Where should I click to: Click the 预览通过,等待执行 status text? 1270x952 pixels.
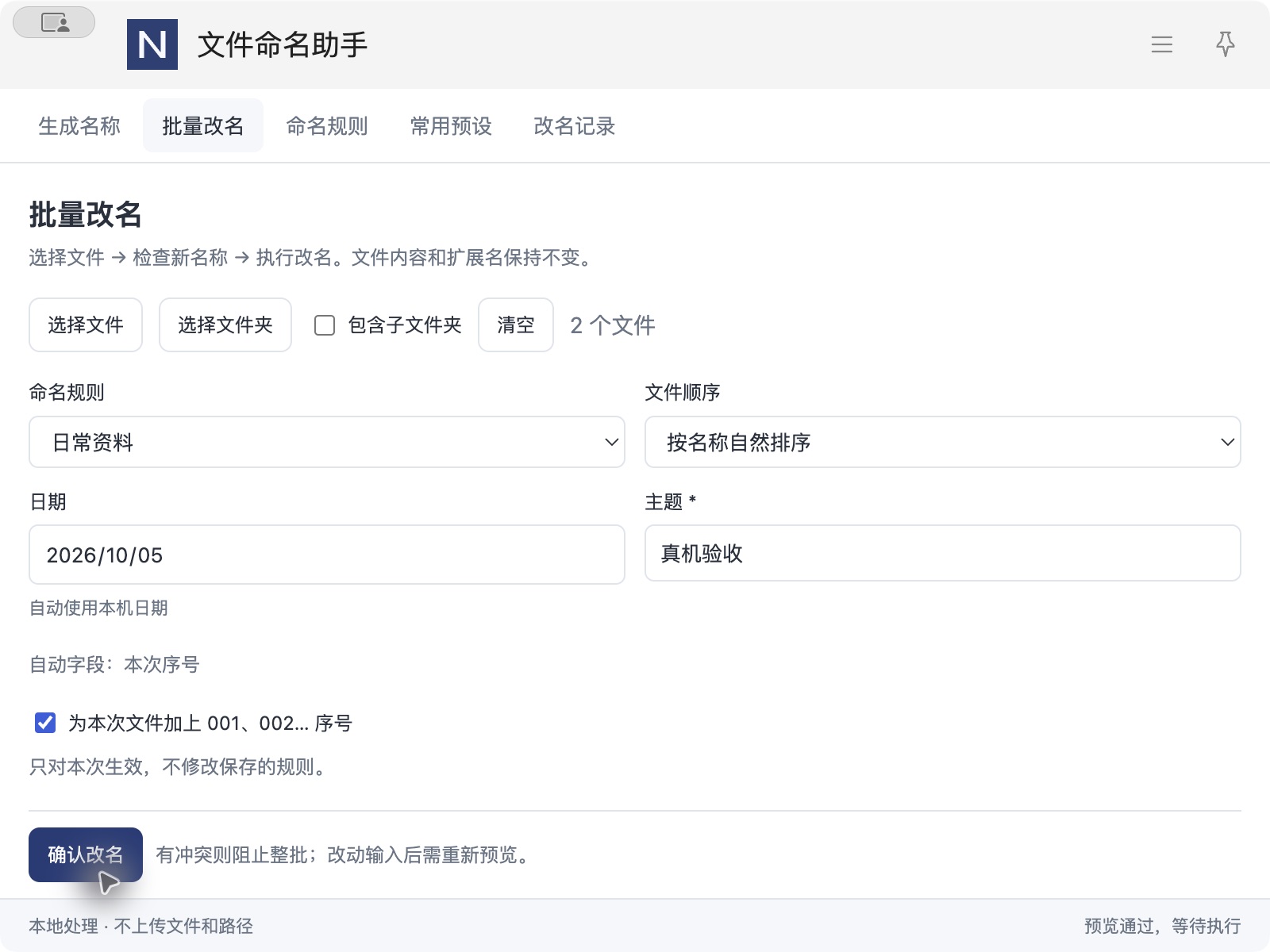[x=1163, y=926]
